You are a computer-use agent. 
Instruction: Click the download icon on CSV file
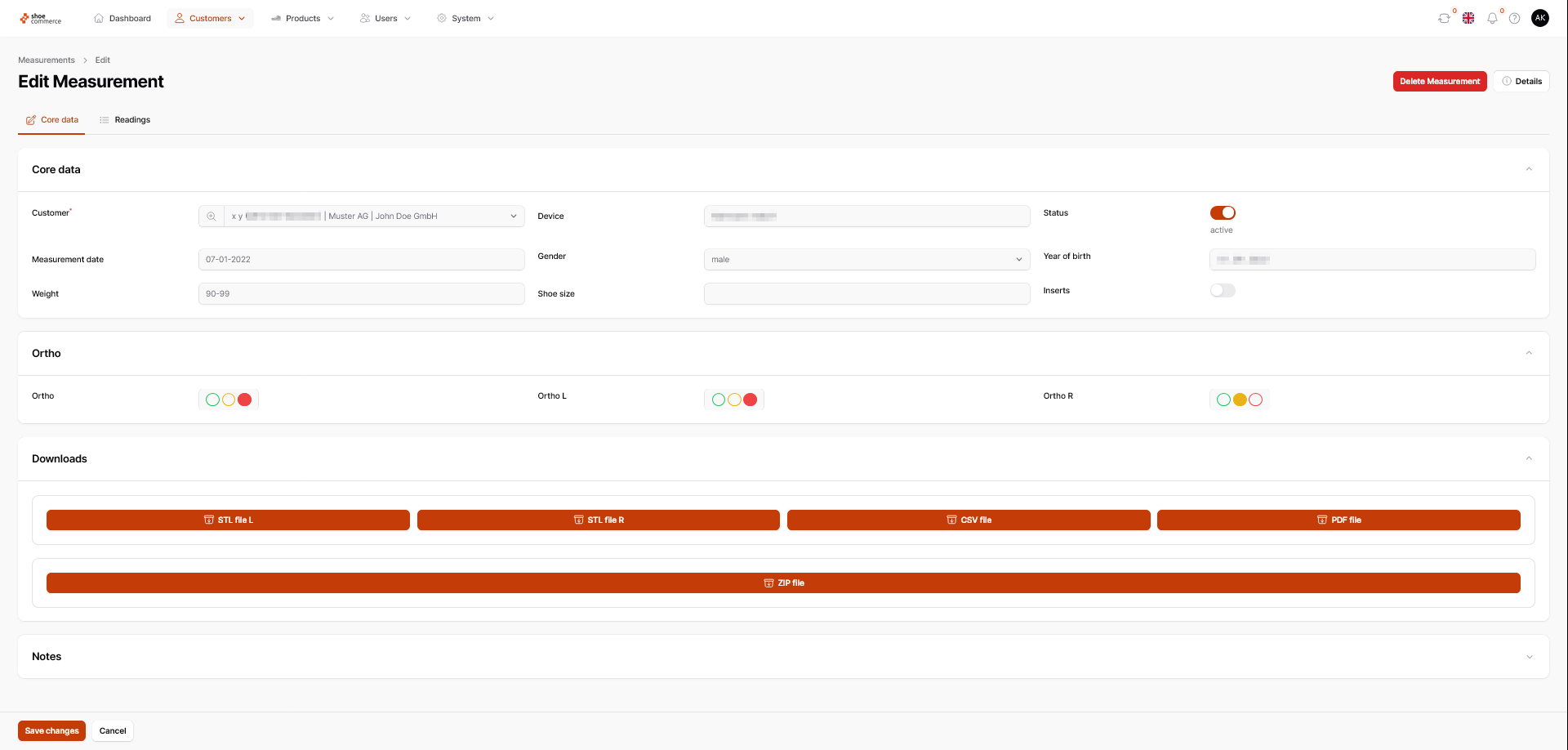point(951,520)
